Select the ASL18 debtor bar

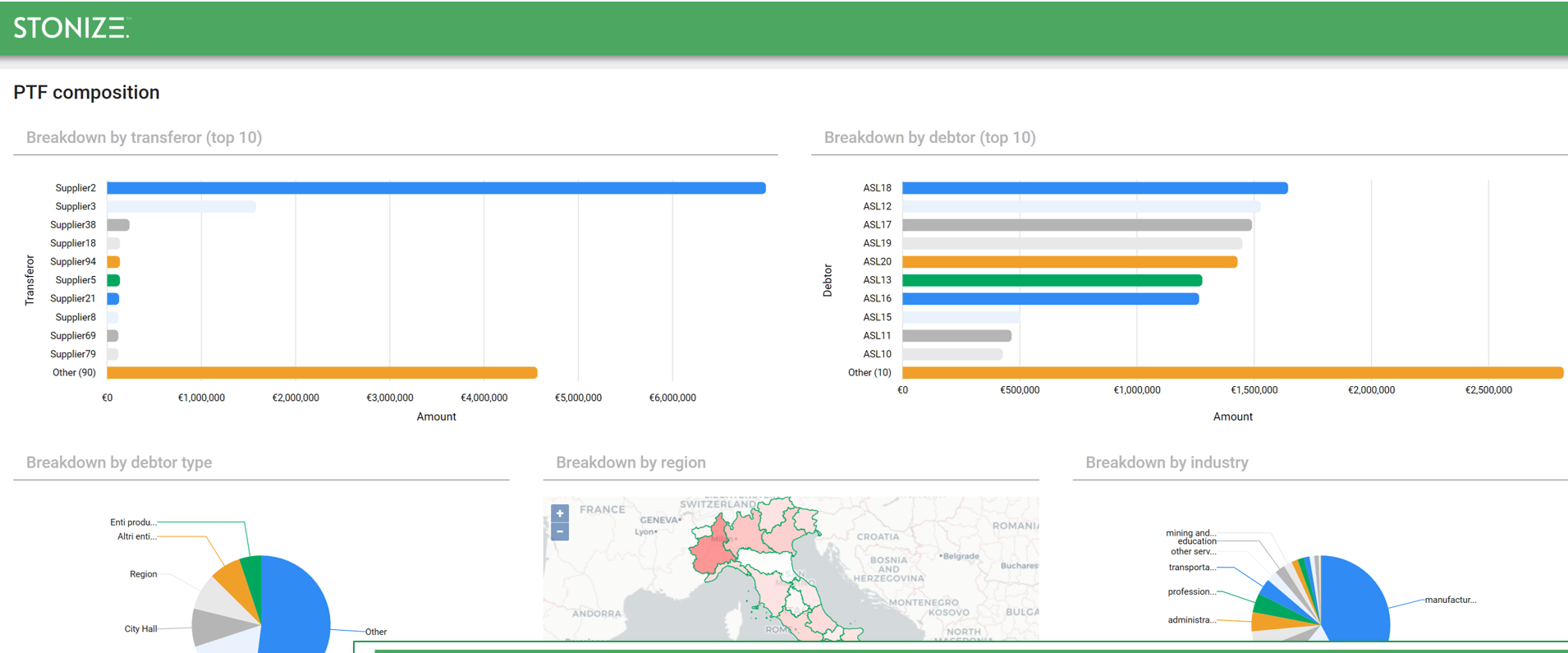1095,188
